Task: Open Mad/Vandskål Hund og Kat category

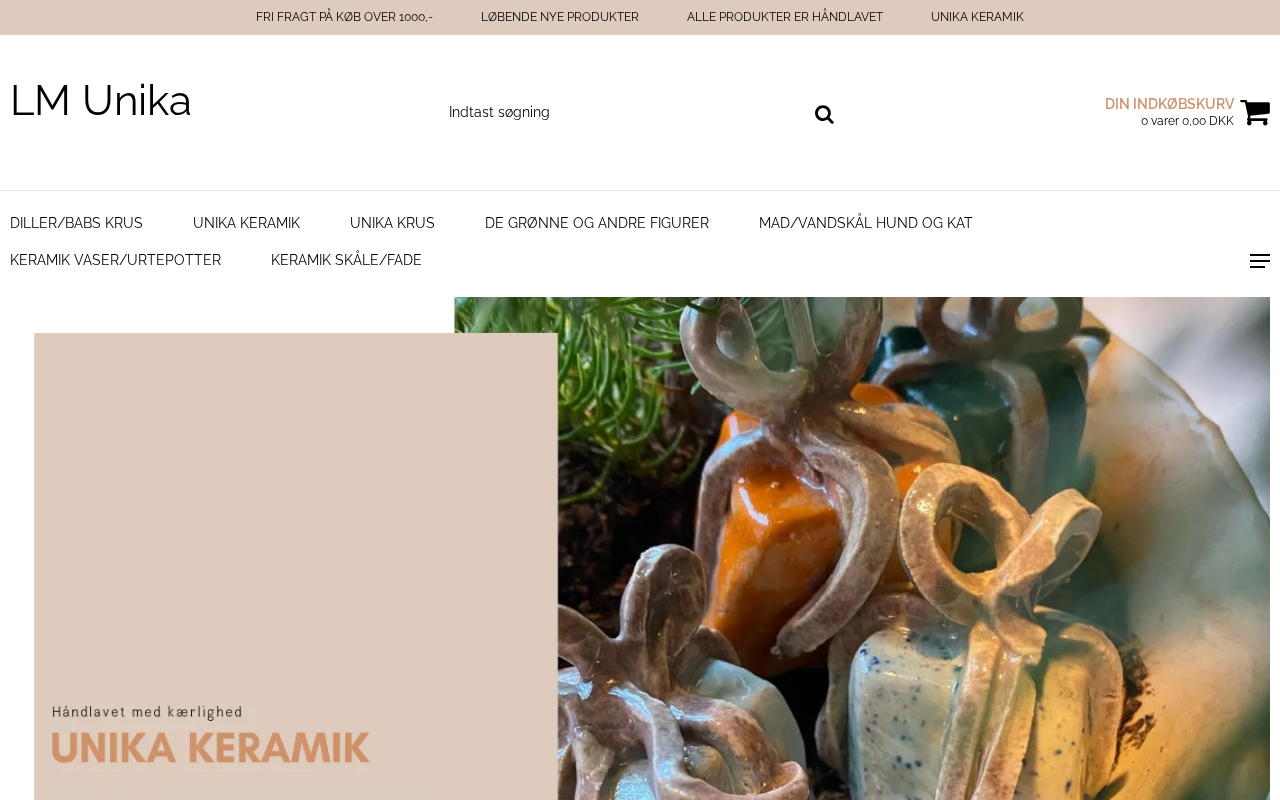Action: click(866, 223)
